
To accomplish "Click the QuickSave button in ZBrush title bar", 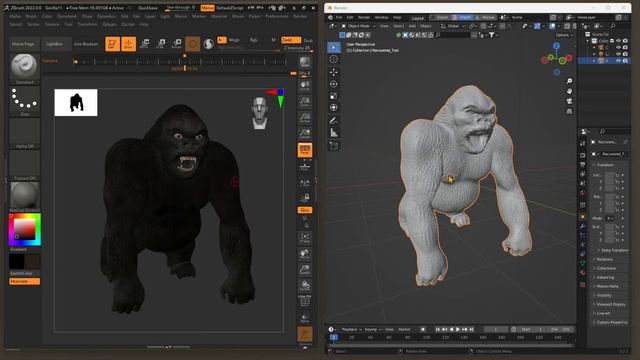I will tap(147, 8).
